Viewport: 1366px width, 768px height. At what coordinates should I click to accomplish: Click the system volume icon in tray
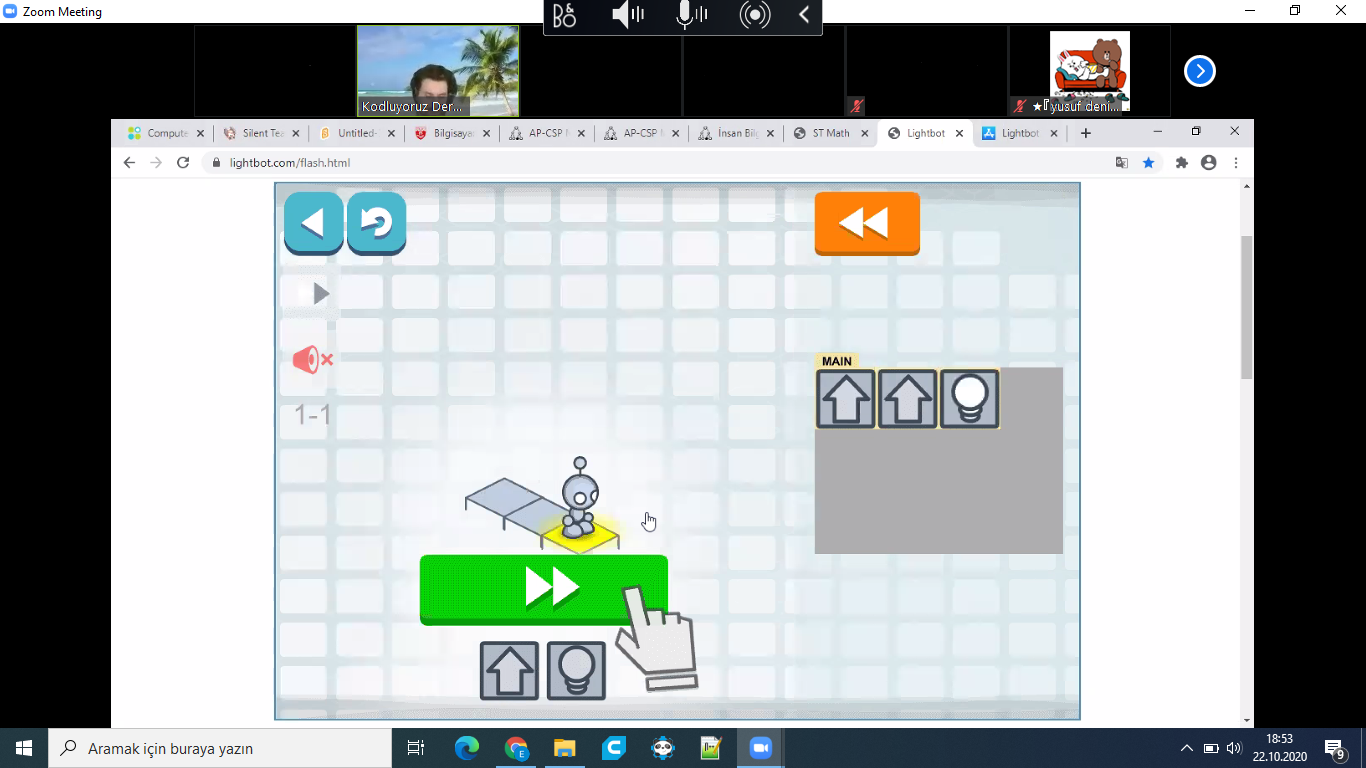click(1233, 748)
